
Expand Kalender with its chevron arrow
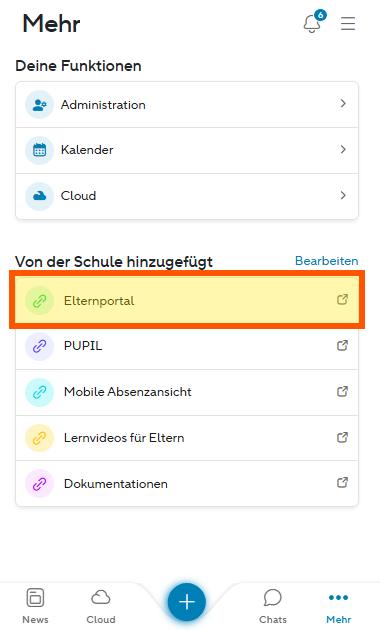tap(343, 150)
